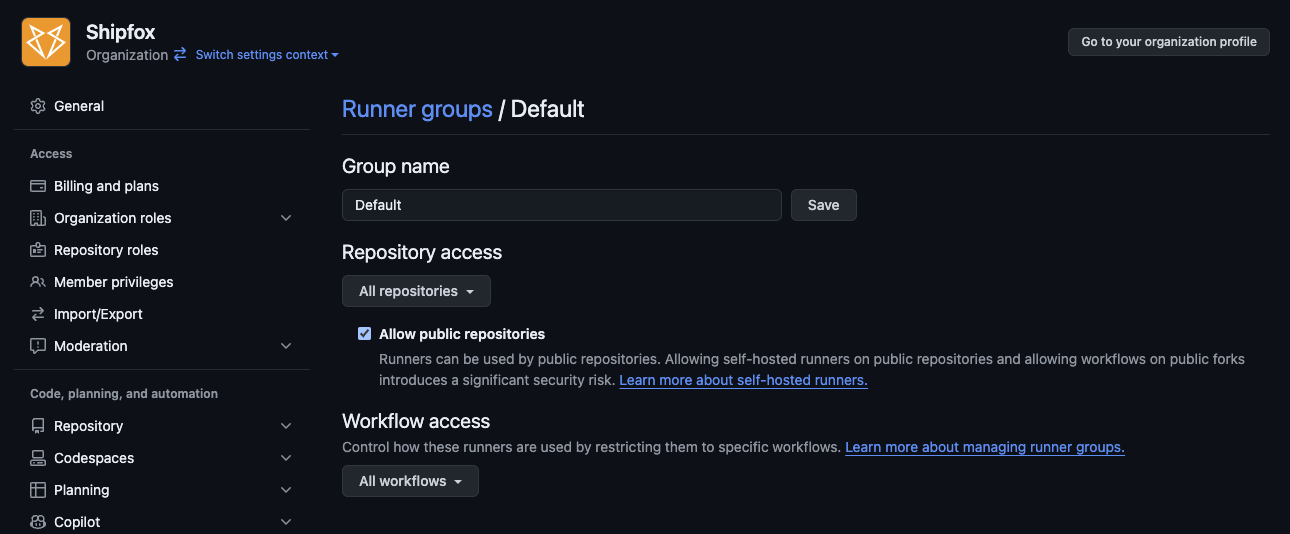Click the Moderation report icon
The width and height of the screenshot is (1290, 534).
coord(38,346)
